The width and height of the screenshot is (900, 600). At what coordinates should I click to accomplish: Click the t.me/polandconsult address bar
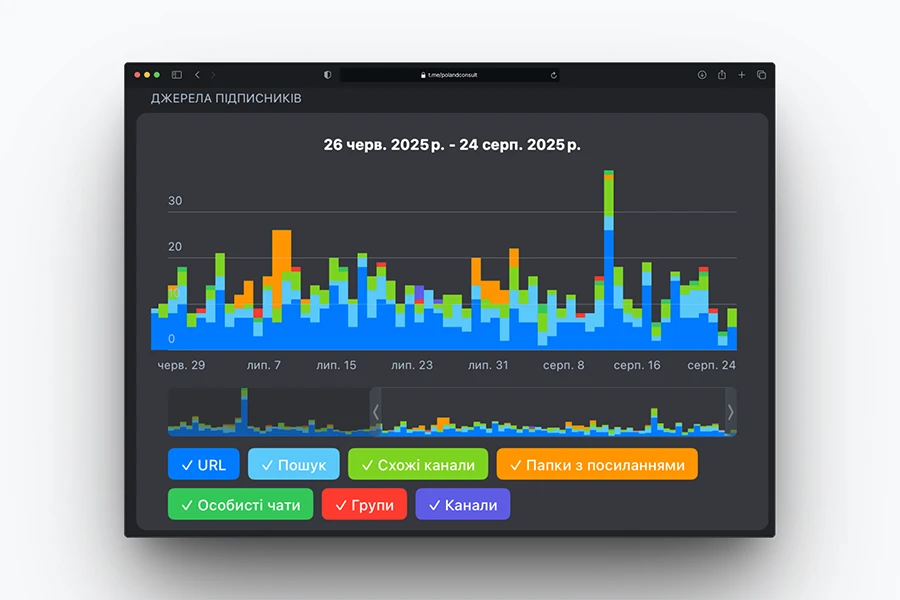(x=450, y=75)
